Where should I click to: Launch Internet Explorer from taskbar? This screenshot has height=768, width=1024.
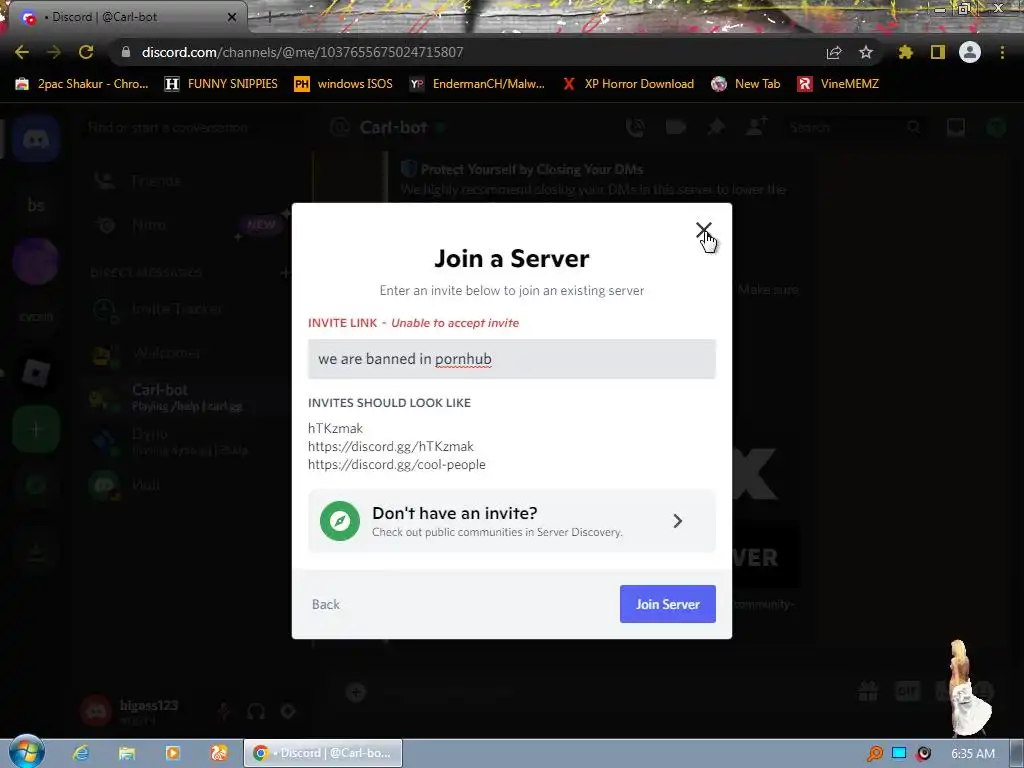click(x=81, y=753)
